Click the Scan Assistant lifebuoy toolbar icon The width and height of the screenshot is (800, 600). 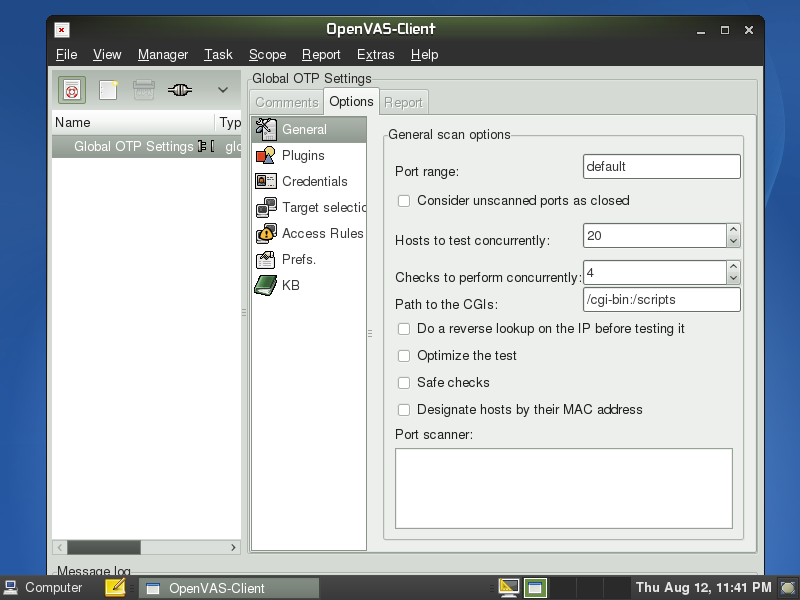tap(72, 90)
